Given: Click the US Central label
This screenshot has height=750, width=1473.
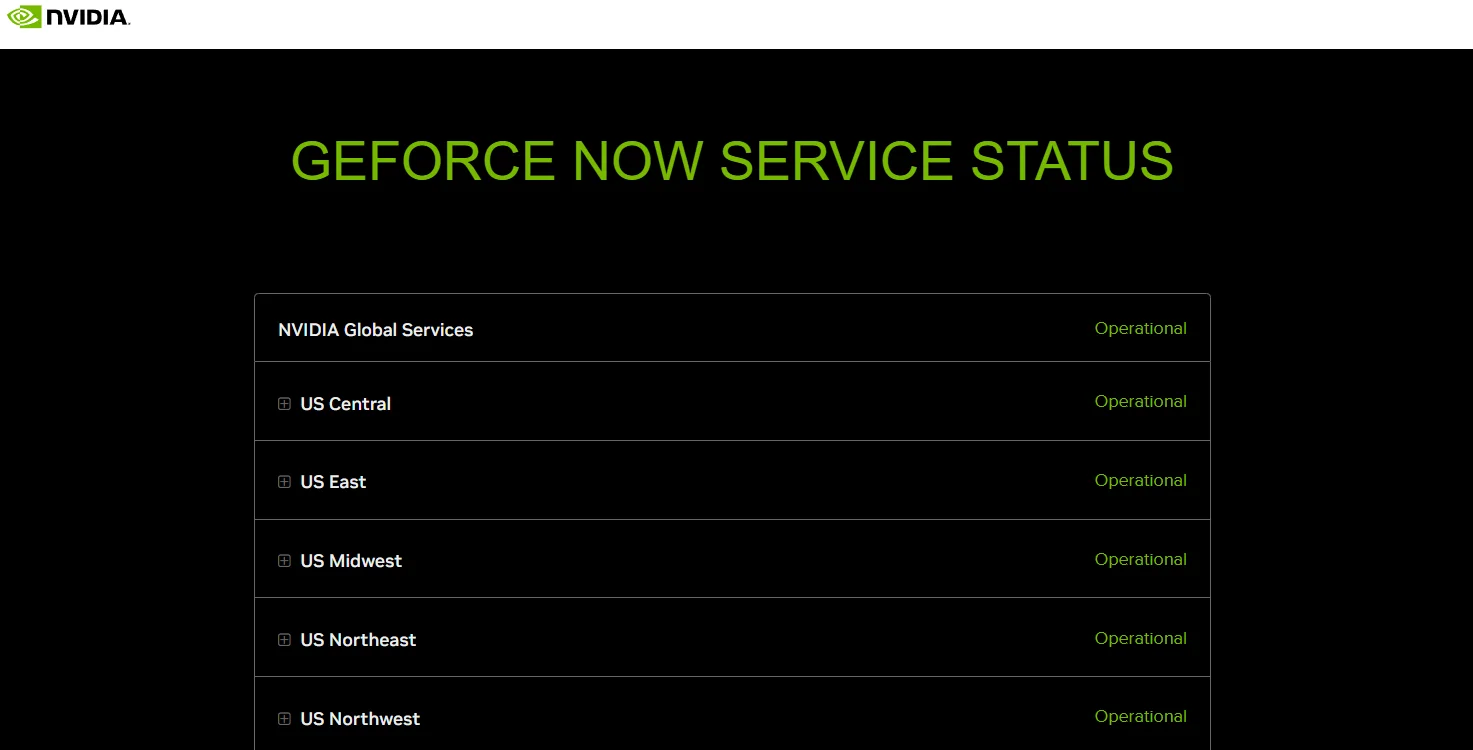Looking at the screenshot, I should (x=346, y=404).
